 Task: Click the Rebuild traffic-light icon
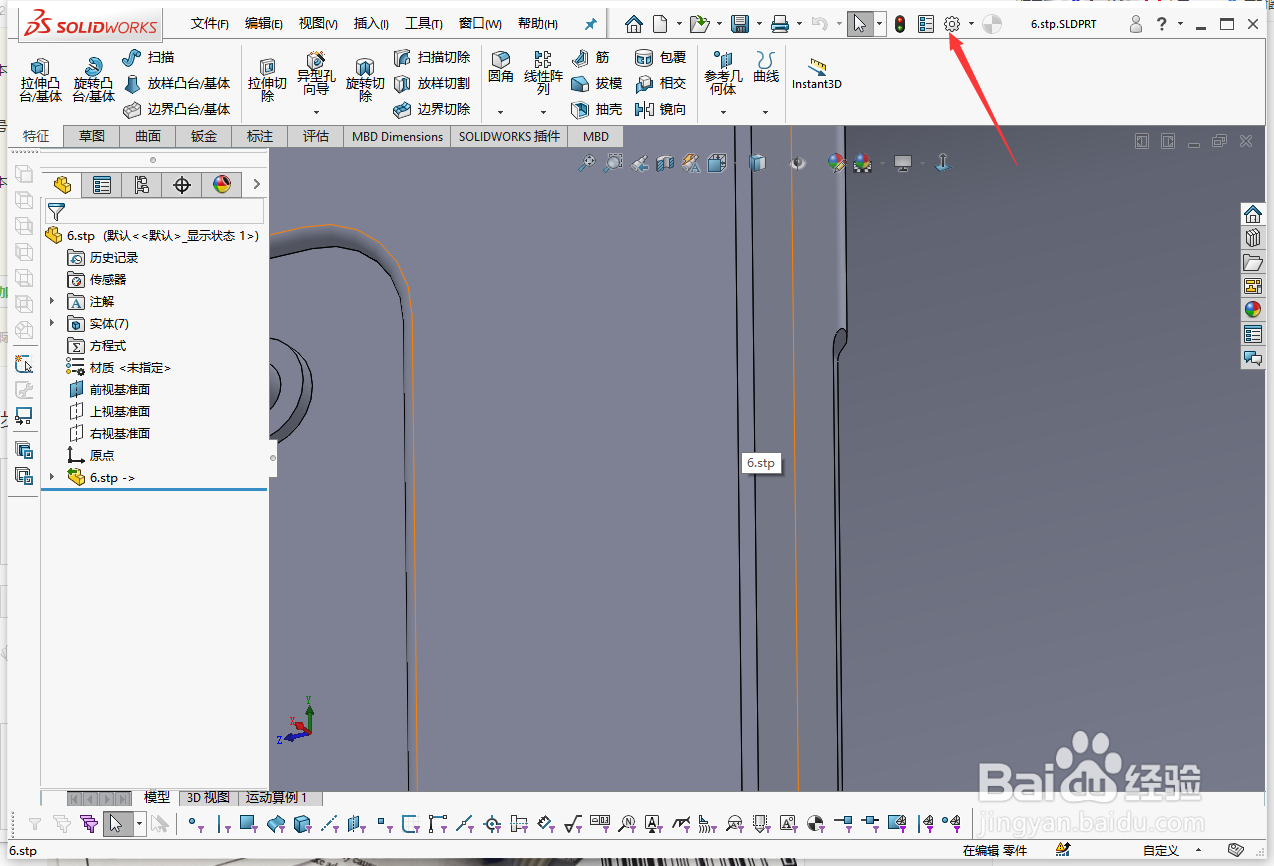pos(900,24)
